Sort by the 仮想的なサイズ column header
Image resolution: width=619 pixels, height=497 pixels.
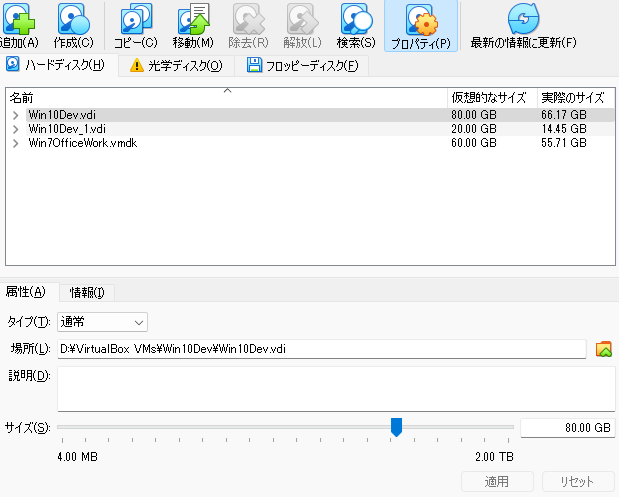(492, 98)
